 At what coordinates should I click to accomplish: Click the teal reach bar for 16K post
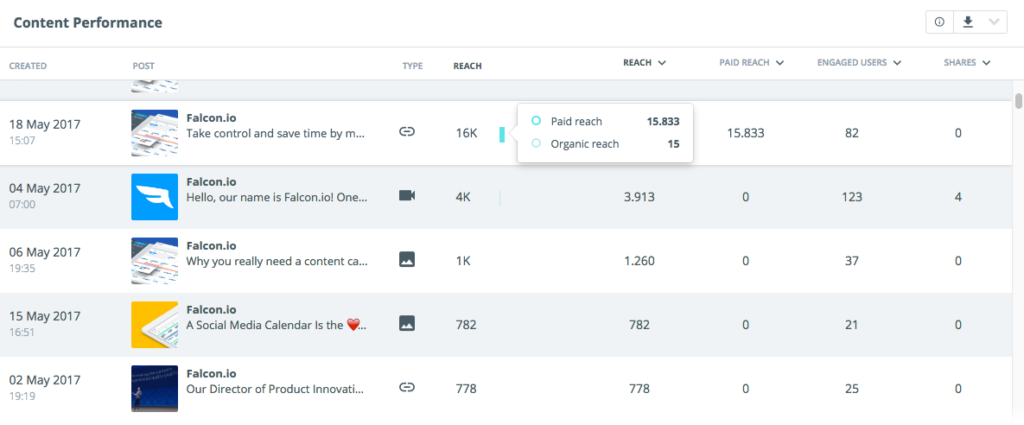point(502,134)
